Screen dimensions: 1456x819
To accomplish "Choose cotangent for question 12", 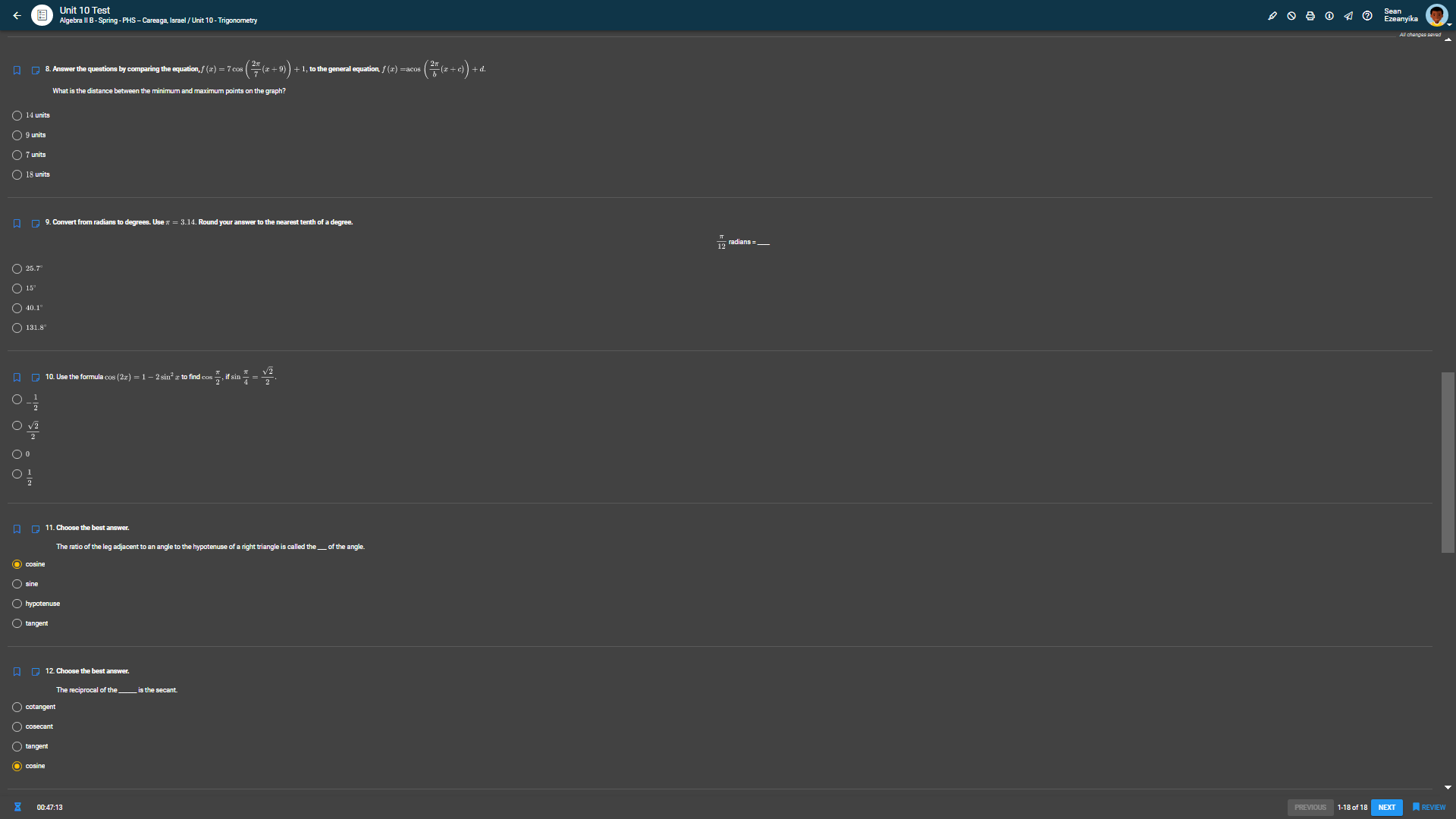I will coord(17,708).
